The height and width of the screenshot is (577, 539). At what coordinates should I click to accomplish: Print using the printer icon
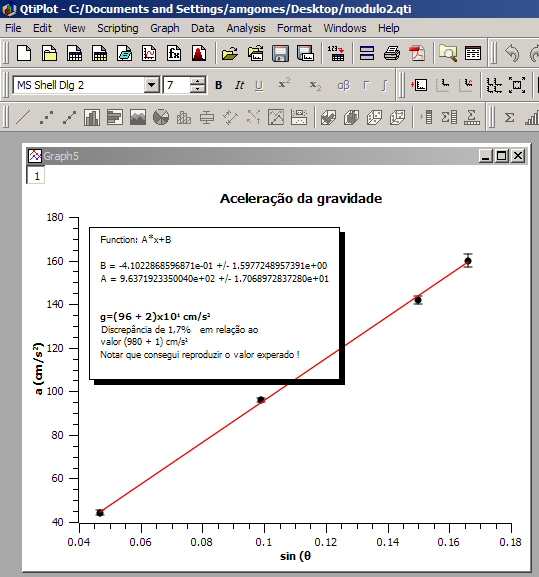click(392, 53)
